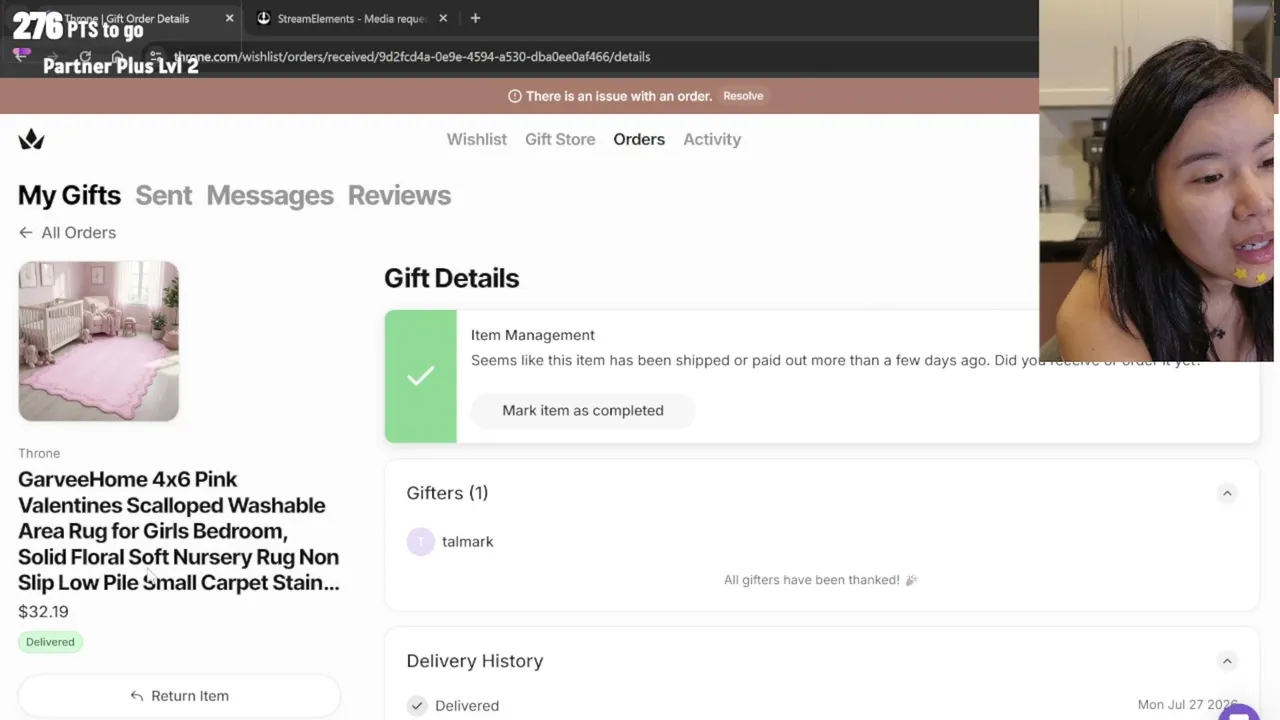
Task: Click the Item Management heading text
Action: (533, 335)
